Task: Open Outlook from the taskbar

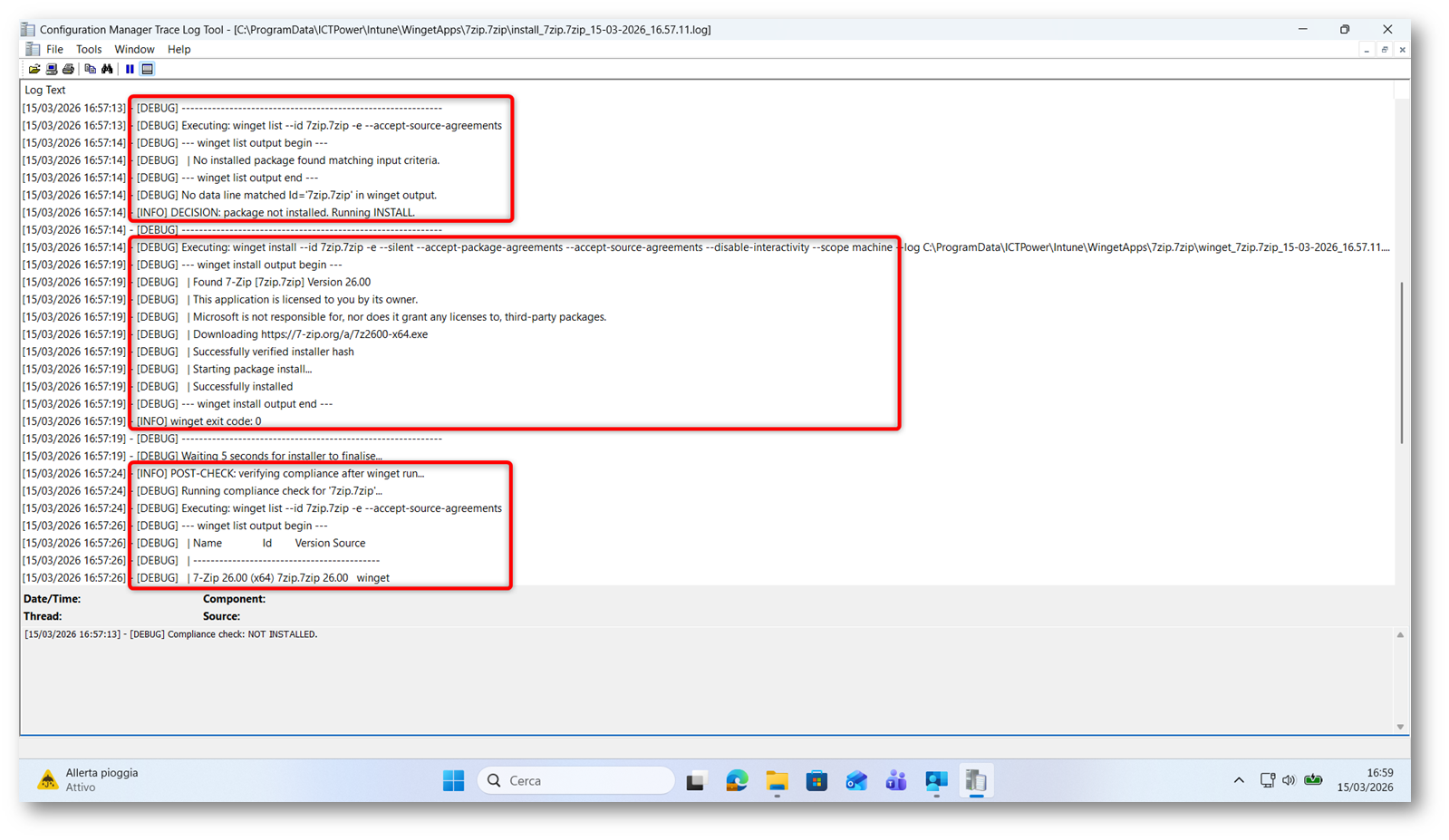Action: 856,780
